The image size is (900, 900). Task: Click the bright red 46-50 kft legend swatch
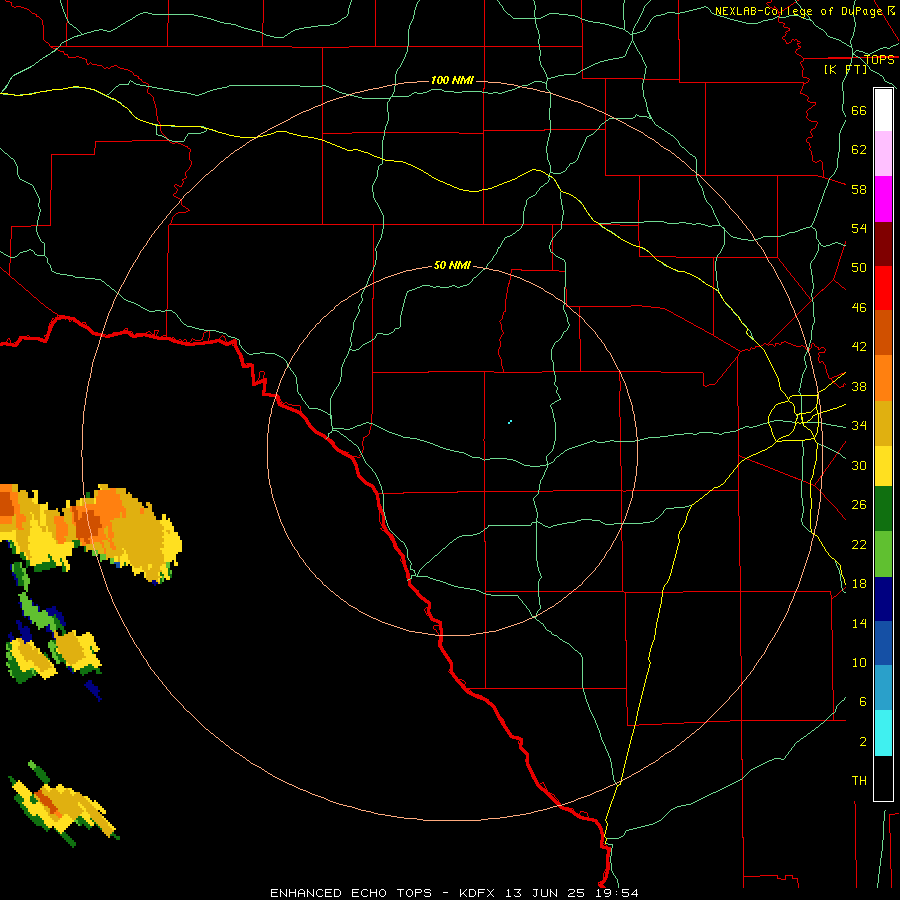(x=883, y=288)
